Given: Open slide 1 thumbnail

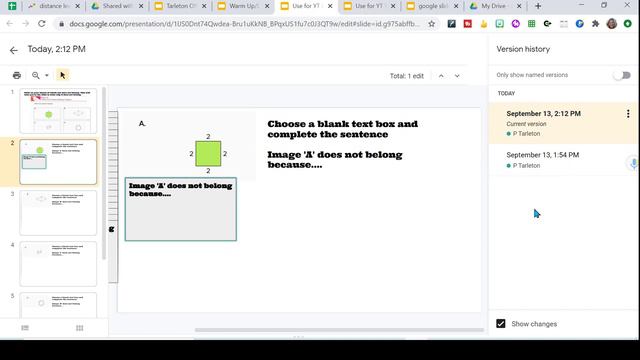Looking at the screenshot, I should point(58,111).
